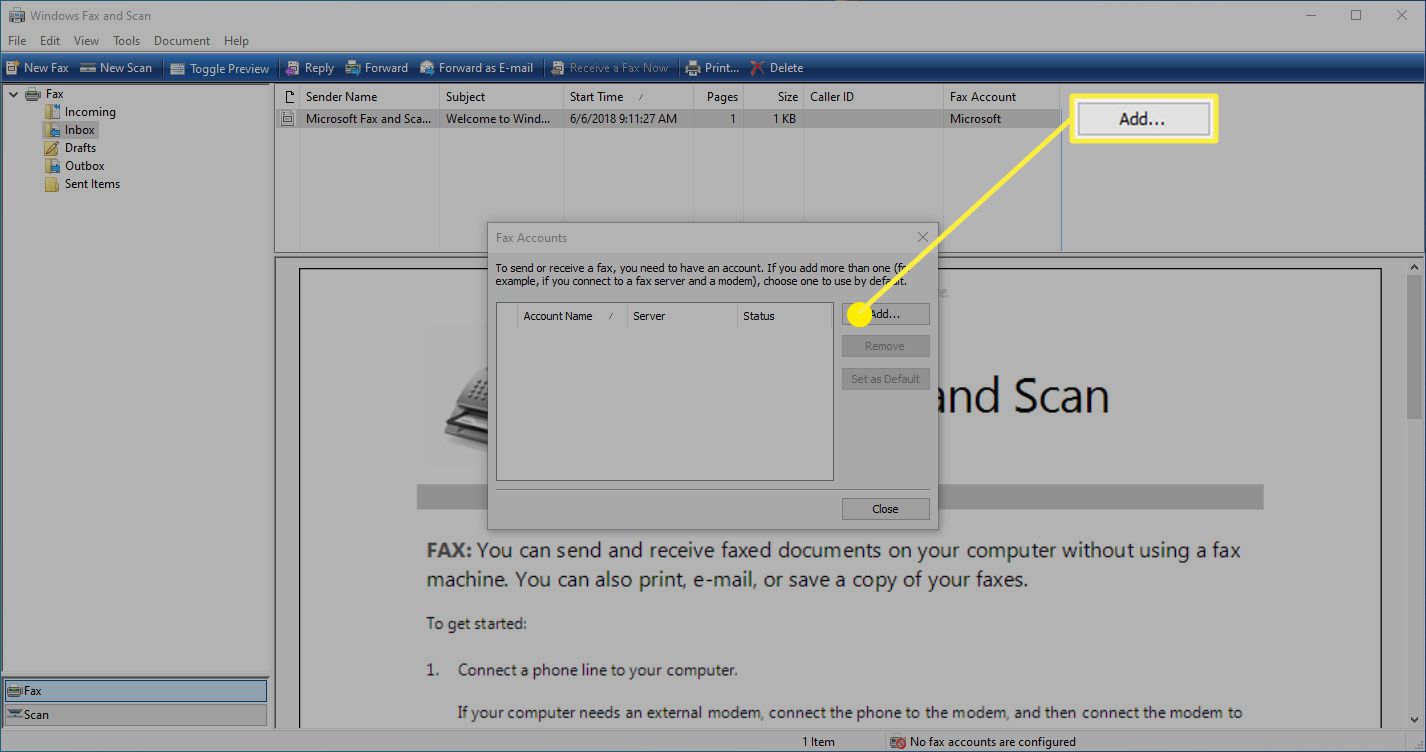The height and width of the screenshot is (752, 1426).
Task: Select the Microsoft Fax and Scan message row
Action: (x=667, y=119)
